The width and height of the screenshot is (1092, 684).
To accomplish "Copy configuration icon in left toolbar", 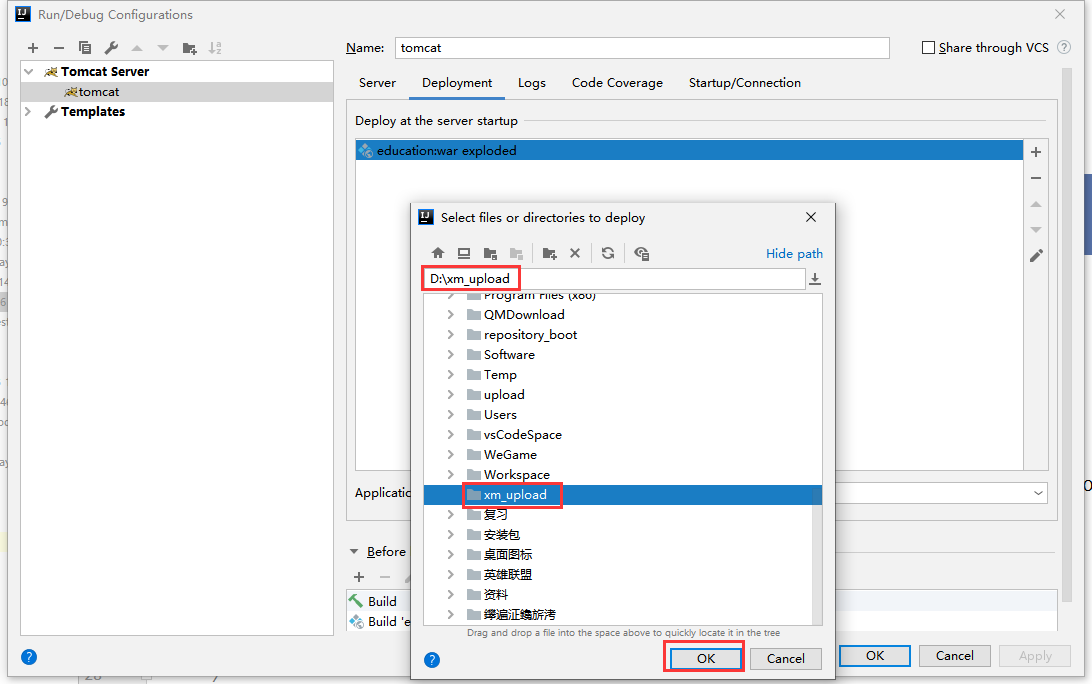I will [85, 48].
